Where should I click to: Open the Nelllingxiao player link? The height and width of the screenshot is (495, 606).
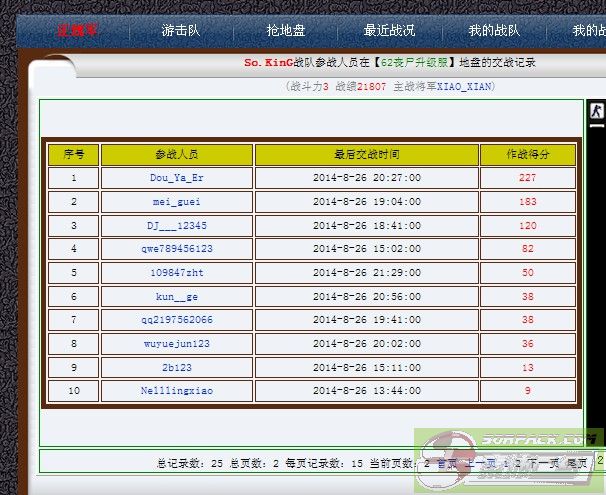tap(176, 391)
